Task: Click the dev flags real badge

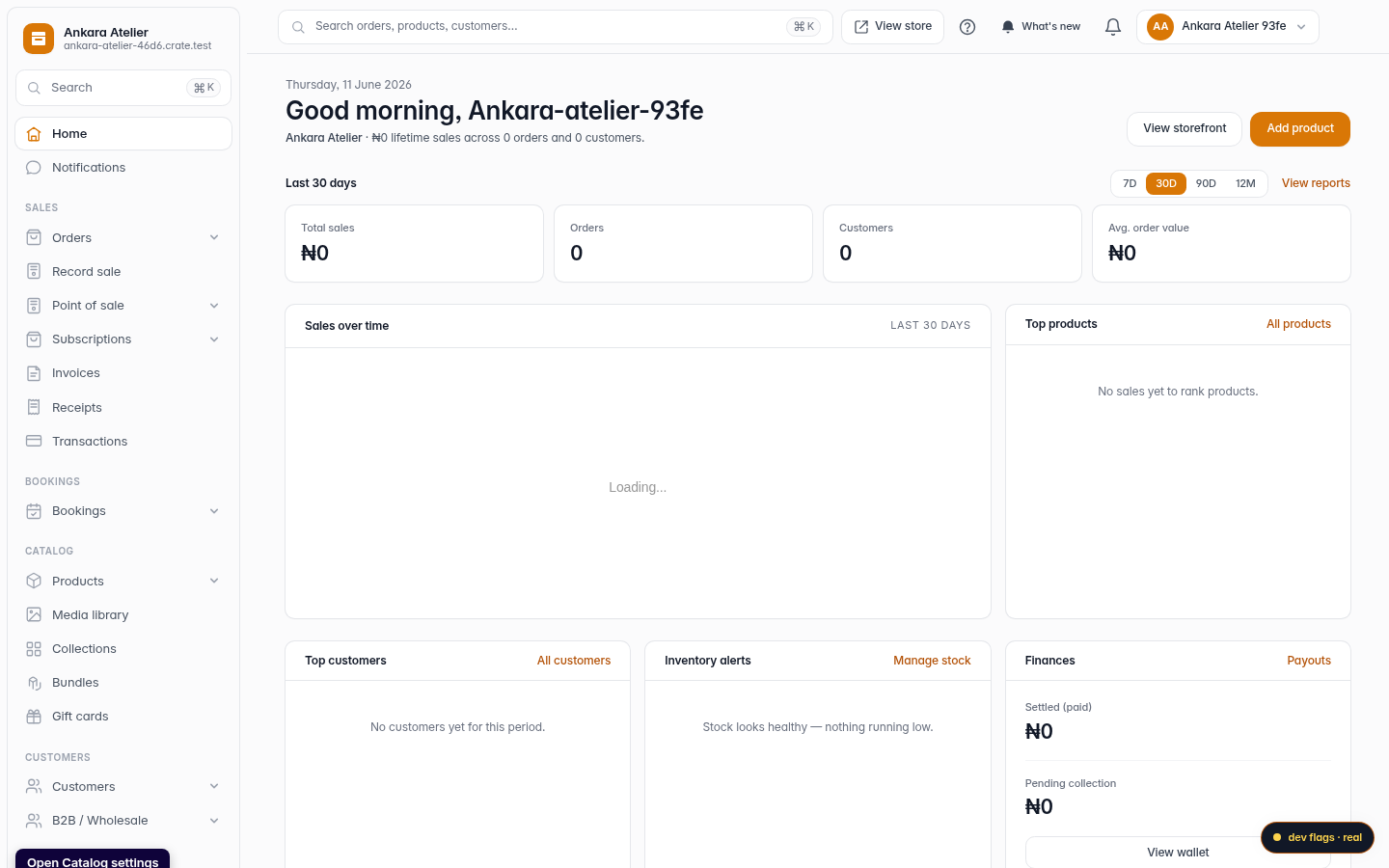Action: pyautogui.click(x=1318, y=837)
